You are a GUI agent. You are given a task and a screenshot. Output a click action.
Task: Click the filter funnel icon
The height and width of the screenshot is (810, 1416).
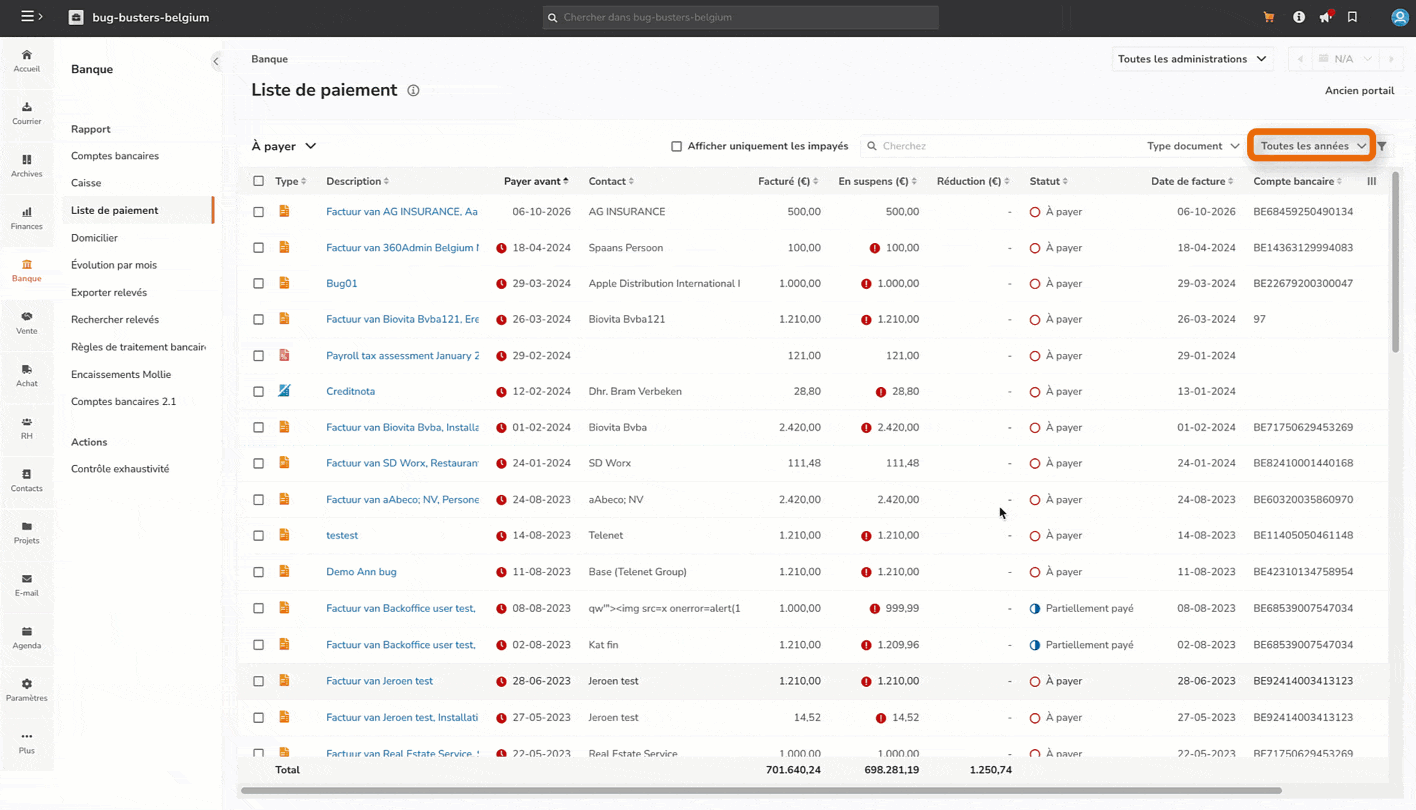point(1382,146)
